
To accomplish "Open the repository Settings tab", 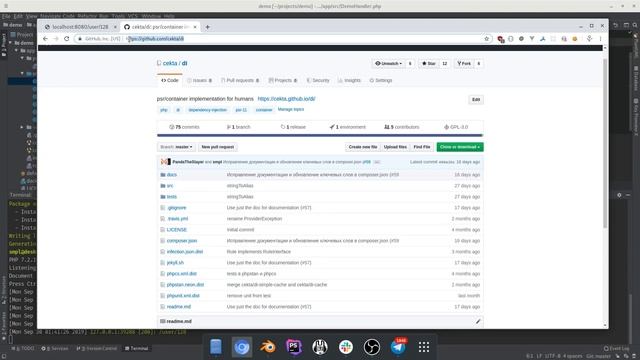I will pos(380,80).
